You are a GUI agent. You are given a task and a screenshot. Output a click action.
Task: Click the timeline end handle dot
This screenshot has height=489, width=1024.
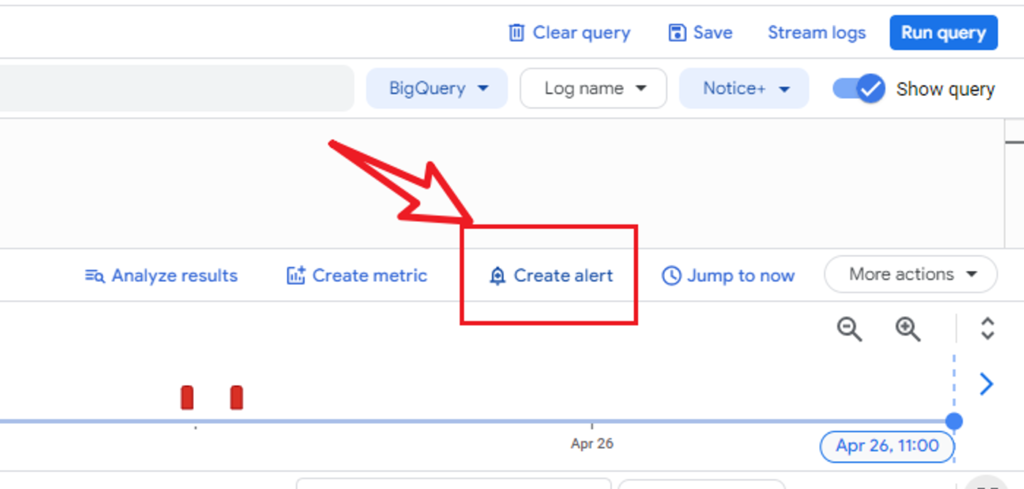pos(954,421)
